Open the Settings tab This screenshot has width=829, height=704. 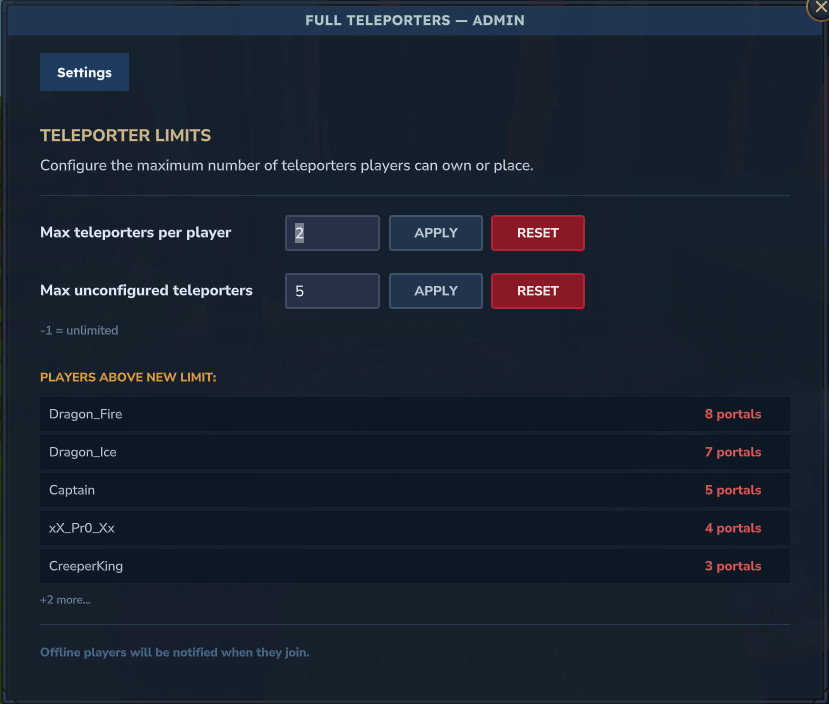coord(84,72)
